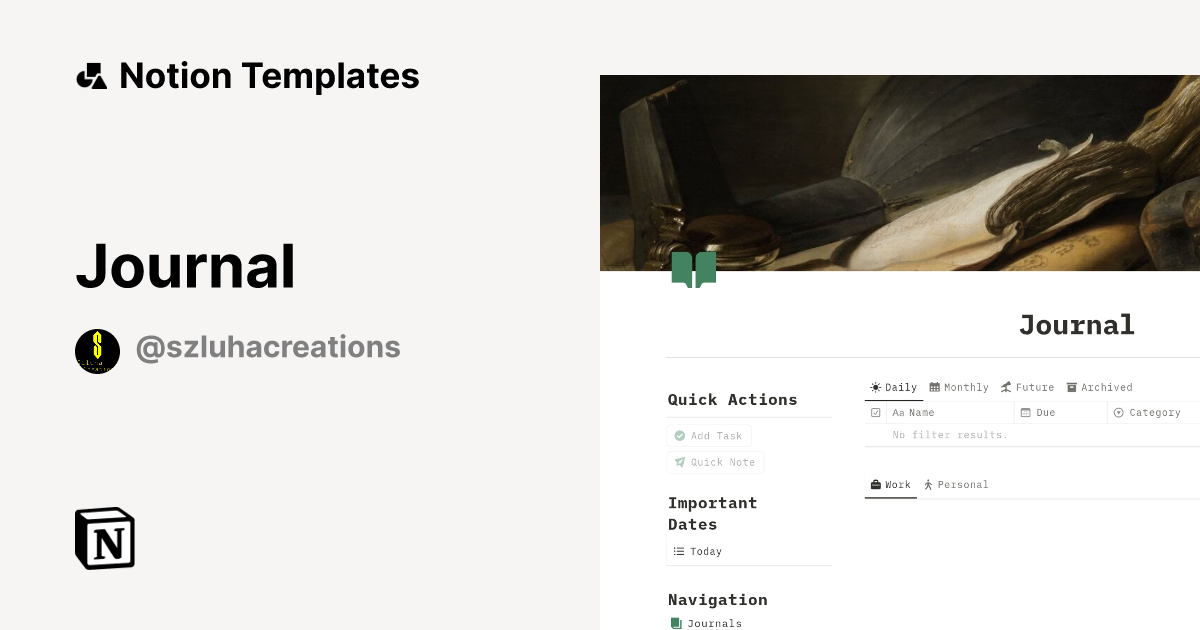
Task: Switch to the Future tab
Action: pyautogui.click(x=1027, y=387)
